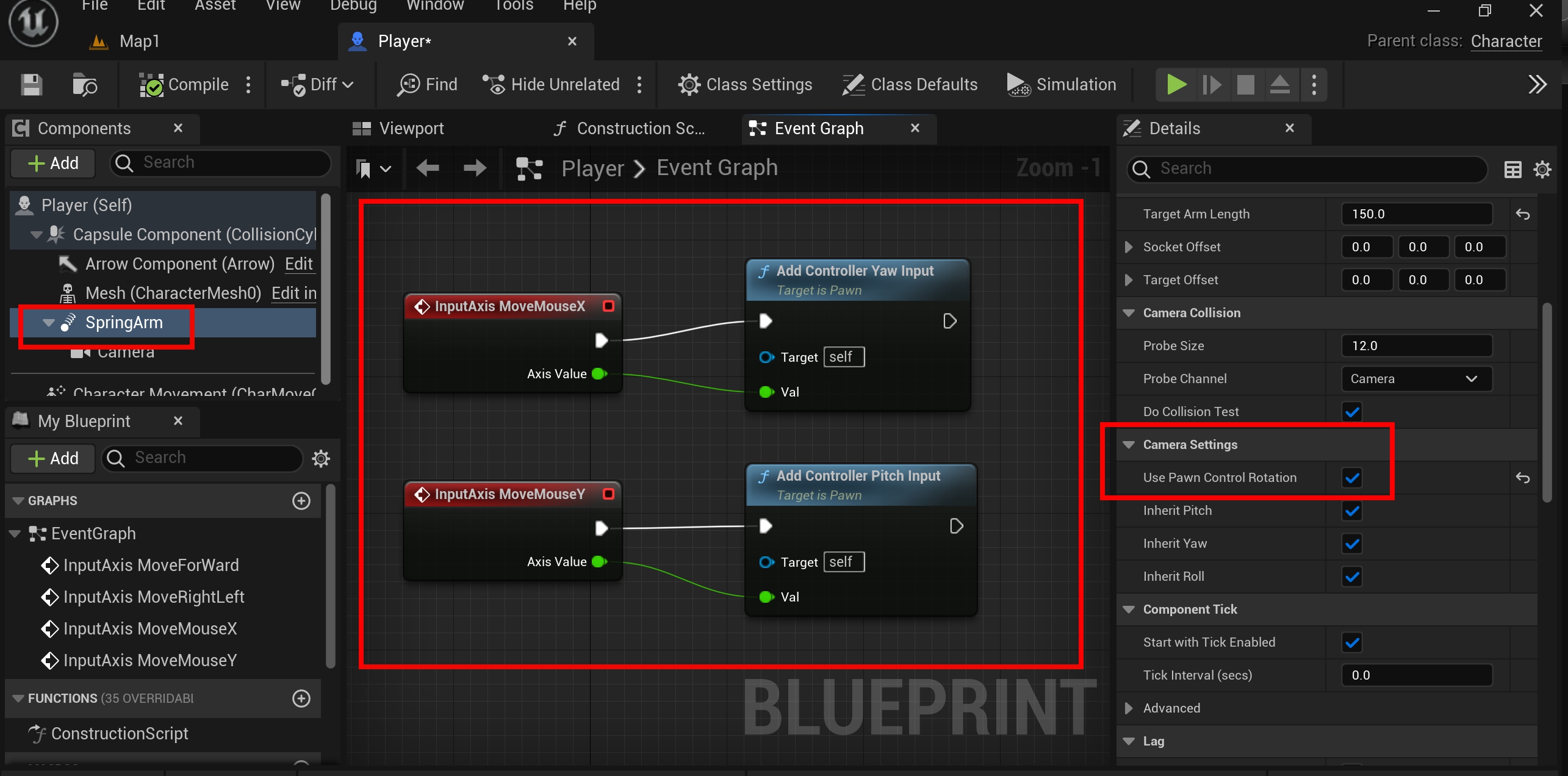Click the Val pin on the Add Controller Yaw Input node
Image resolution: width=1568 pixels, height=776 pixels.
[766, 392]
